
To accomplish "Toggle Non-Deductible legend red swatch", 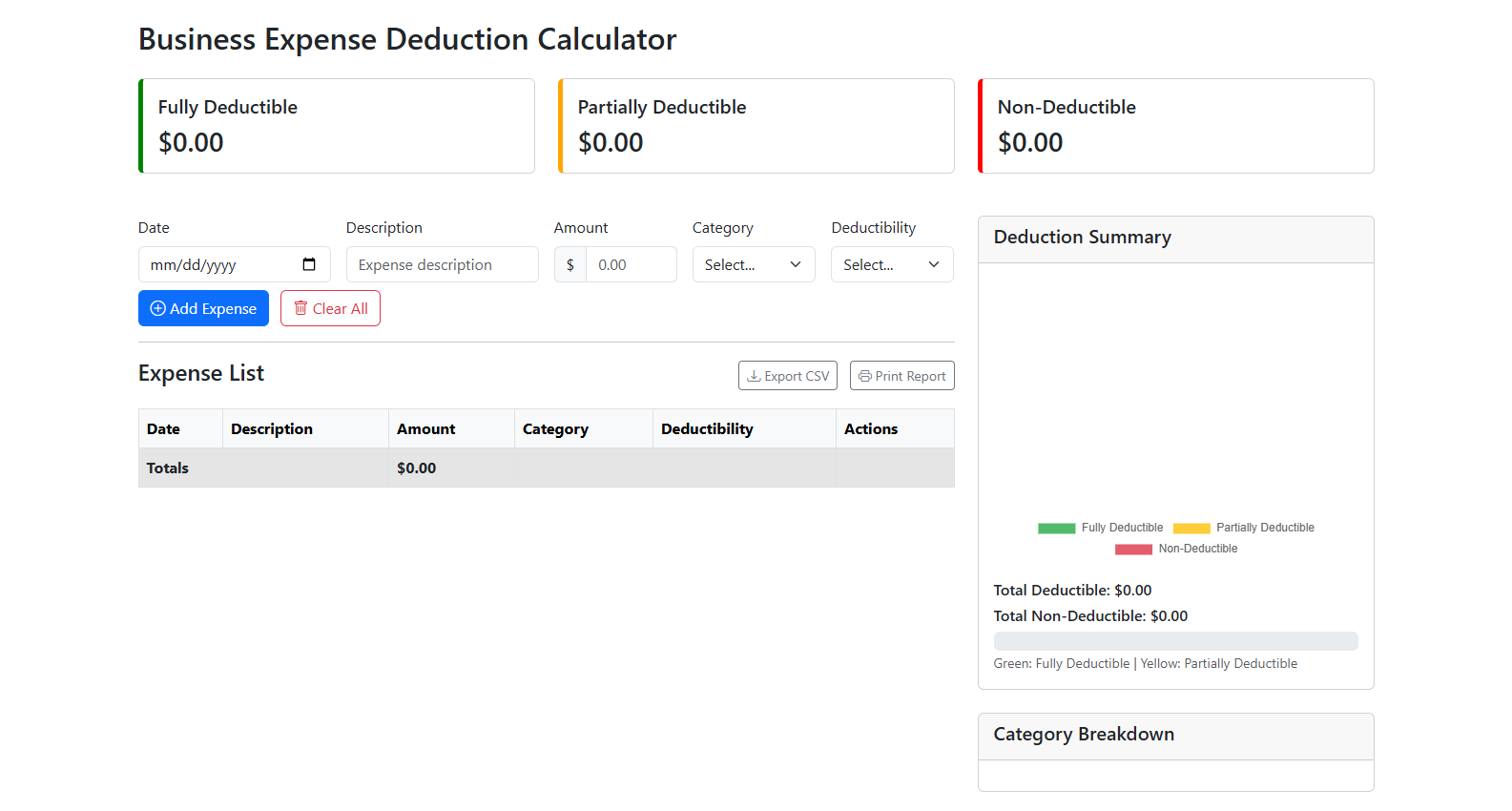I will point(1133,549).
